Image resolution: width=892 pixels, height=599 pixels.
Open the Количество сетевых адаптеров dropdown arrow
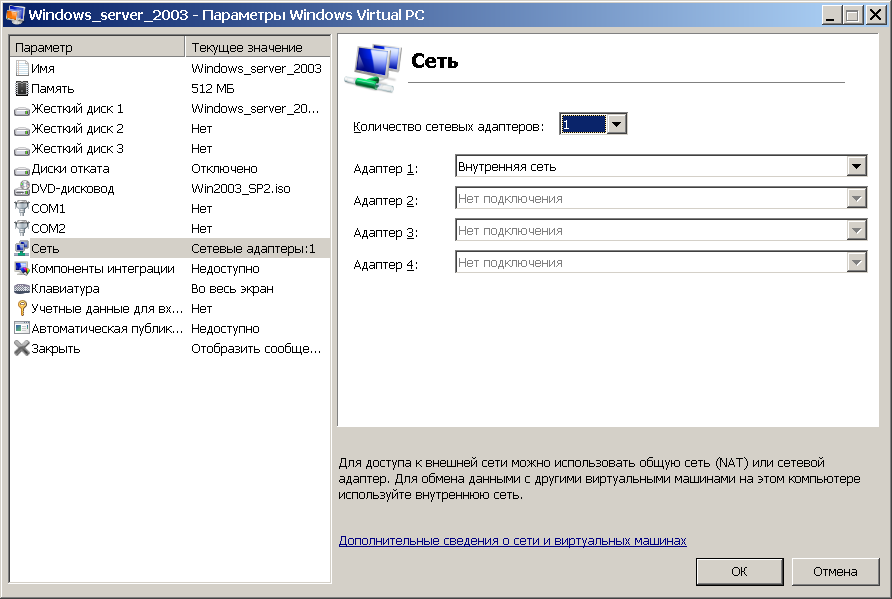click(617, 124)
